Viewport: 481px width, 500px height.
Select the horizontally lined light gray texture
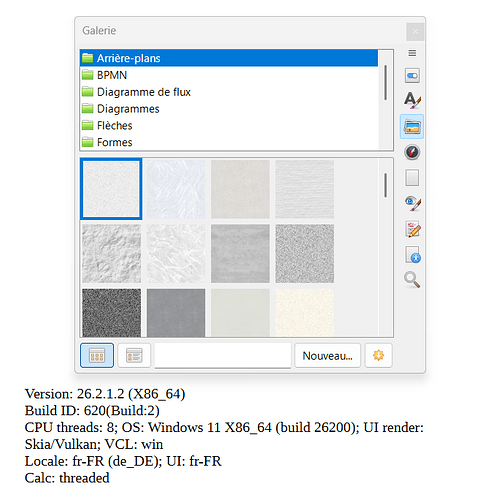[x=305, y=189]
